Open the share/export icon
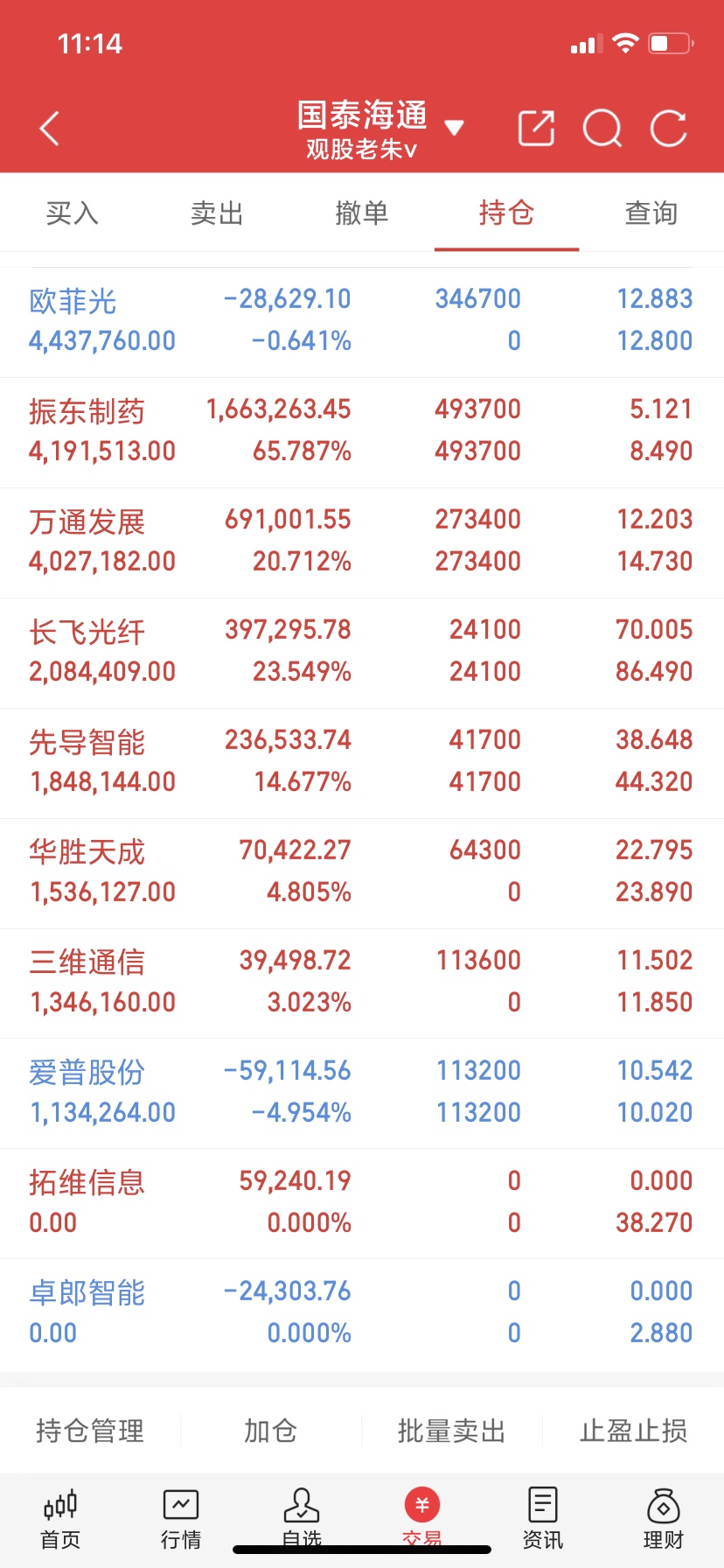 pos(536,128)
